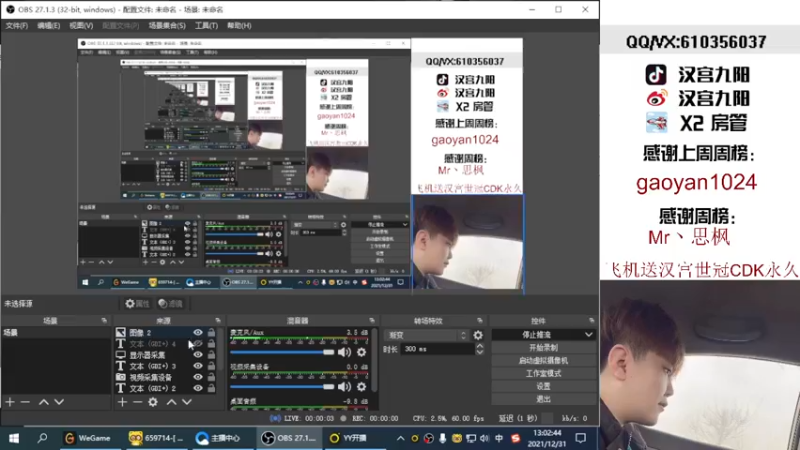
Task: Toggle the lock on 图像 2 source
Action: [x=211, y=332]
